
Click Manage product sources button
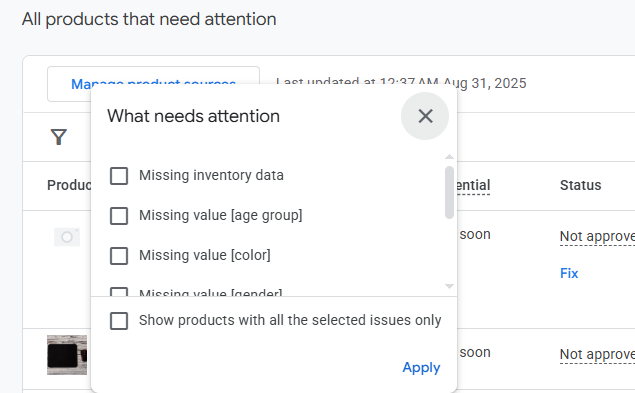[153, 84]
